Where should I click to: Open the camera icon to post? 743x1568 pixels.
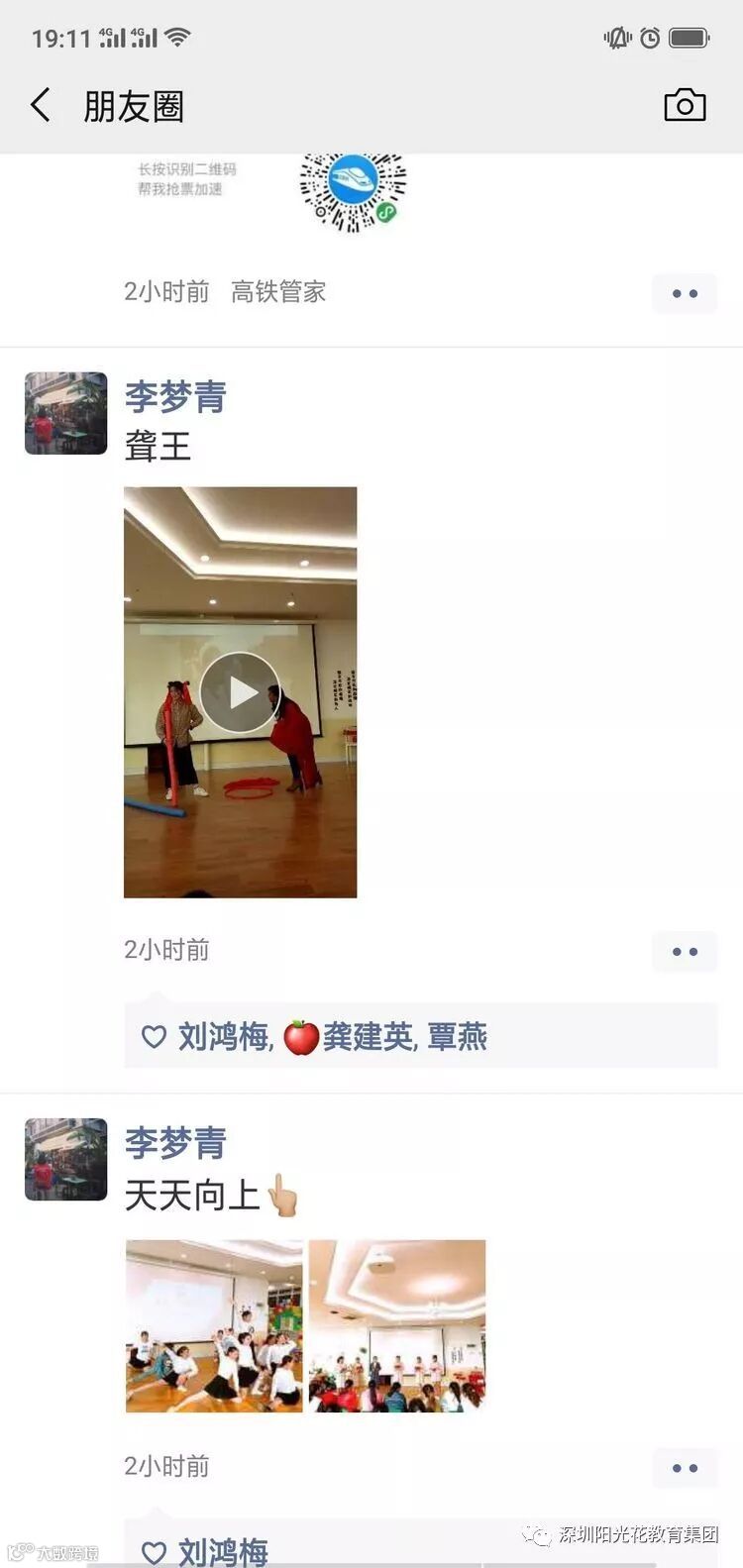pyautogui.click(x=685, y=105)
